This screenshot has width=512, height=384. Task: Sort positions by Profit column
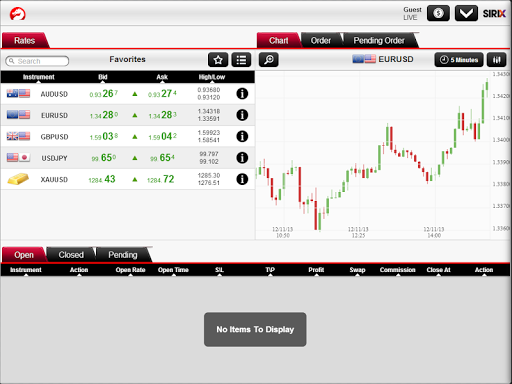pyautogui.click(x=316, y=270)
